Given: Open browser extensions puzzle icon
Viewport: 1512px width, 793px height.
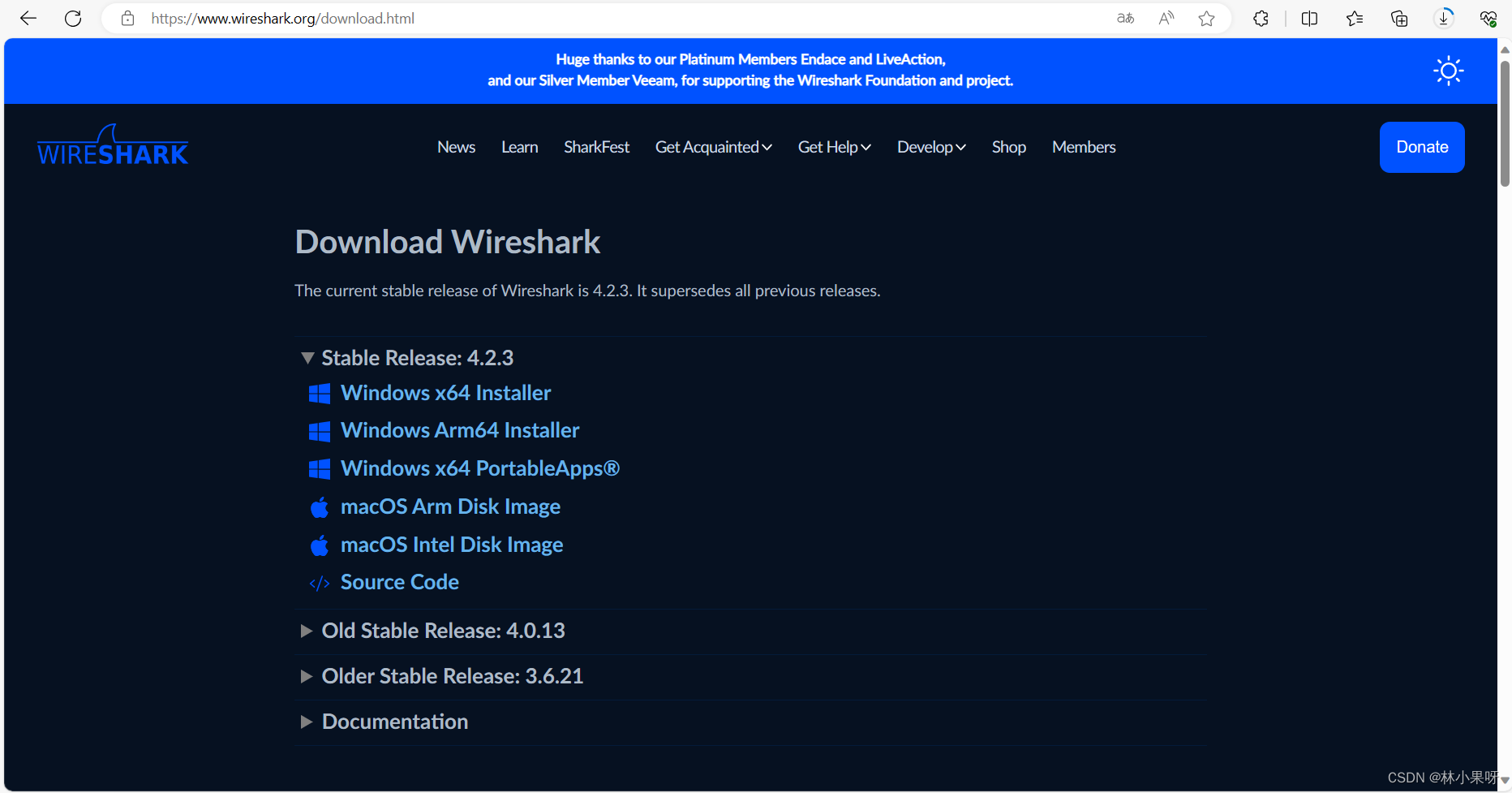Looking at the screenshot, I should [x=1261, y=18].
